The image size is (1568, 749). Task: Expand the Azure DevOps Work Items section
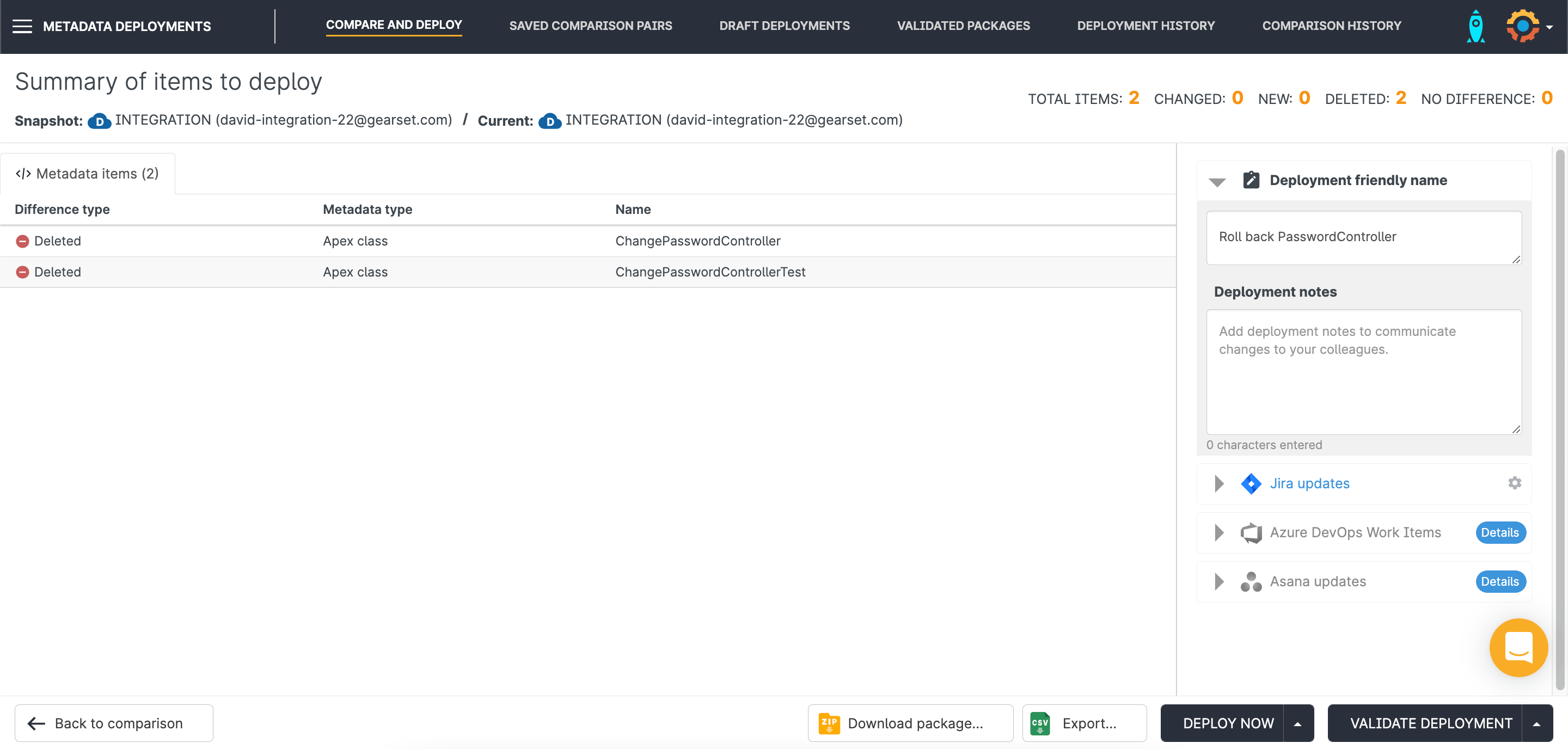1218,533
